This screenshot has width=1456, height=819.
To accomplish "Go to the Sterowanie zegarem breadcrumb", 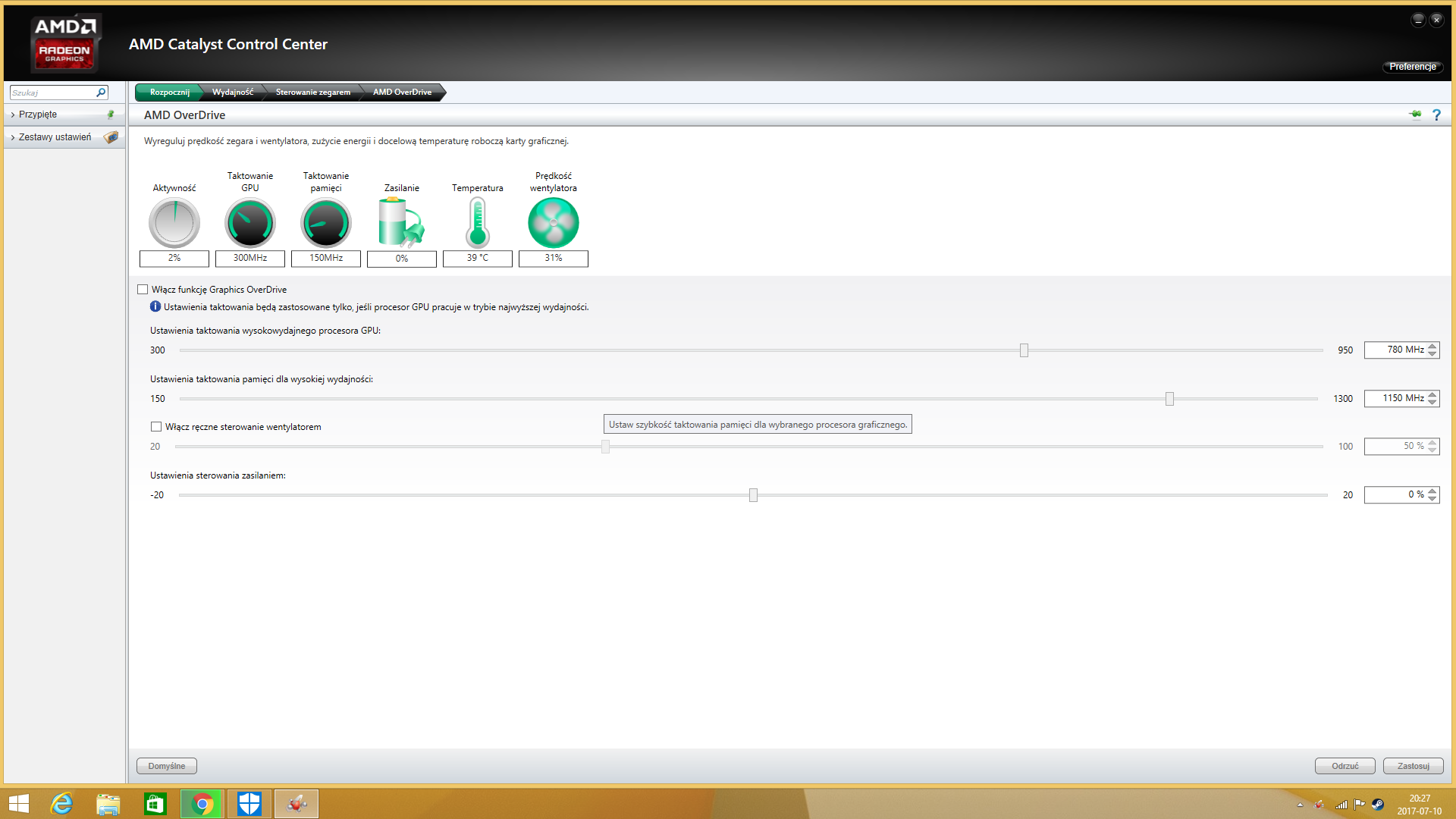I will pos(313,93).
